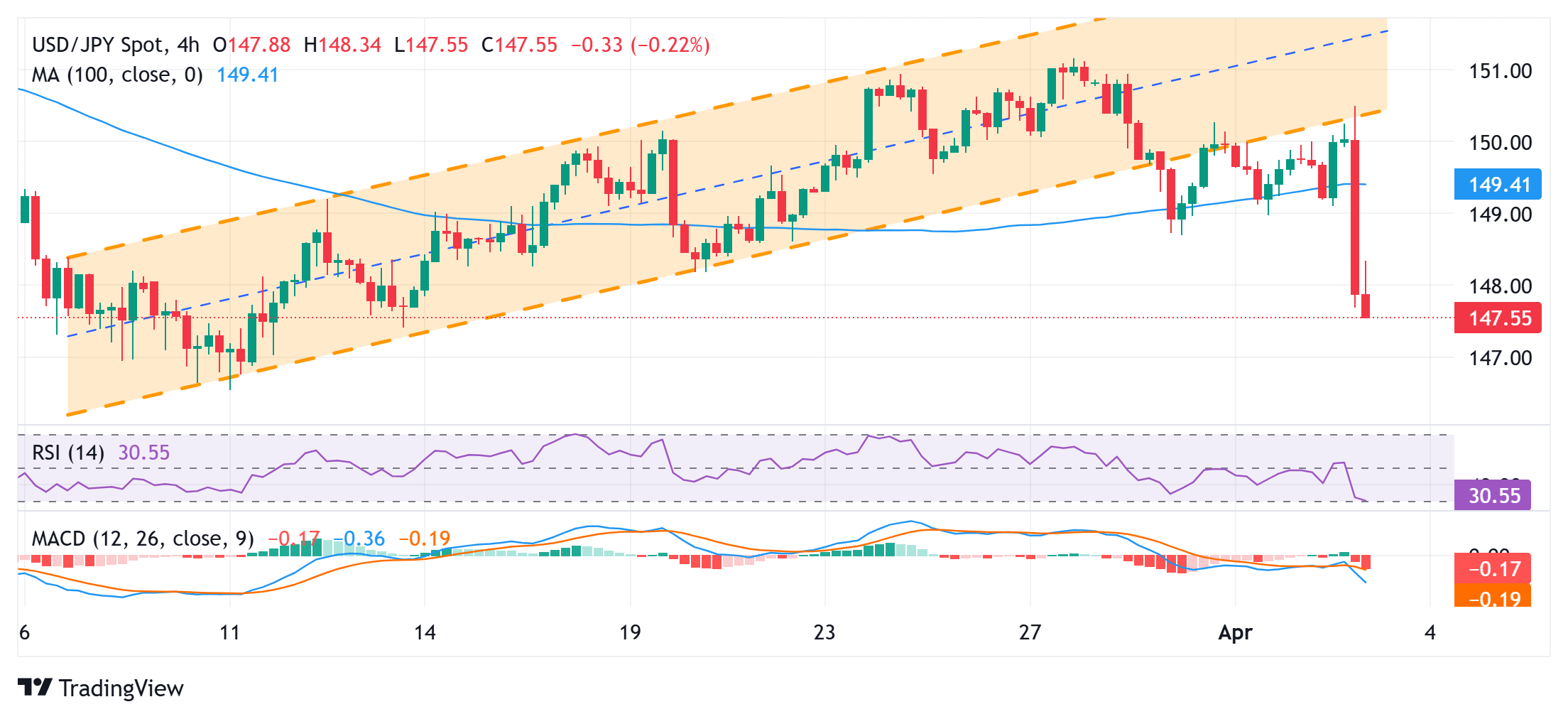This screenshot has width=1568, height=719.
Task: Click the blue 149.41 MA price tag on the axis
Action: click(x=1498, y=185)
